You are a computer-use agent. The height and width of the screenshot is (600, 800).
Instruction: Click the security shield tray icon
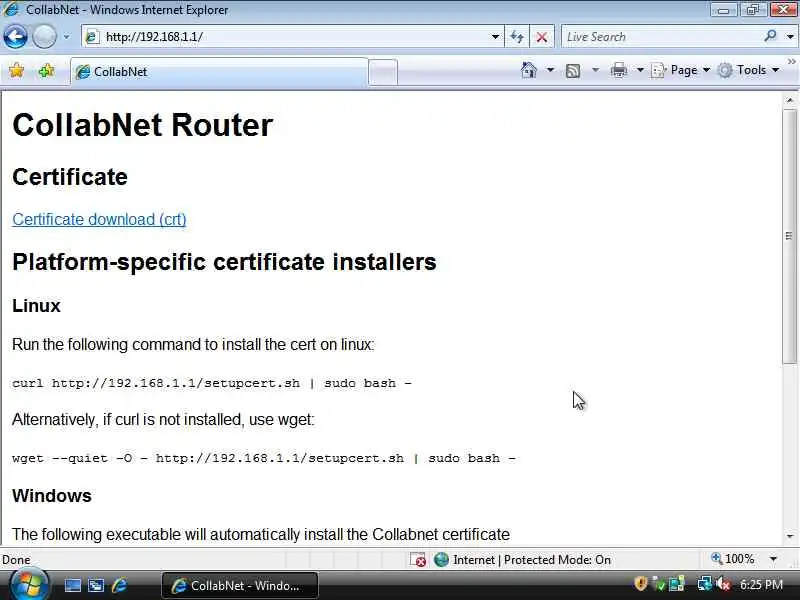640,583
